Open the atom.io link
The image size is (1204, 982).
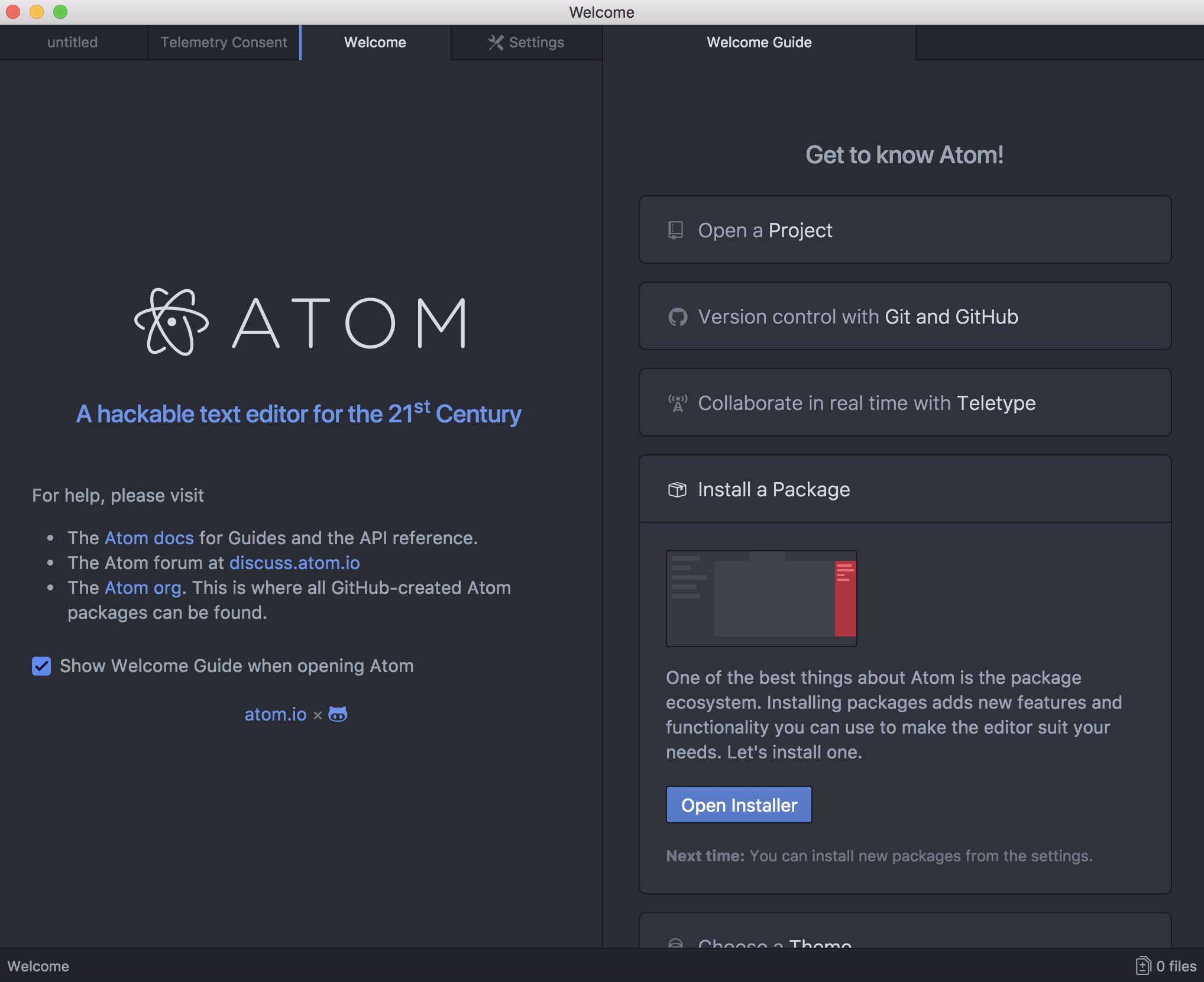(x=276, y=714)
